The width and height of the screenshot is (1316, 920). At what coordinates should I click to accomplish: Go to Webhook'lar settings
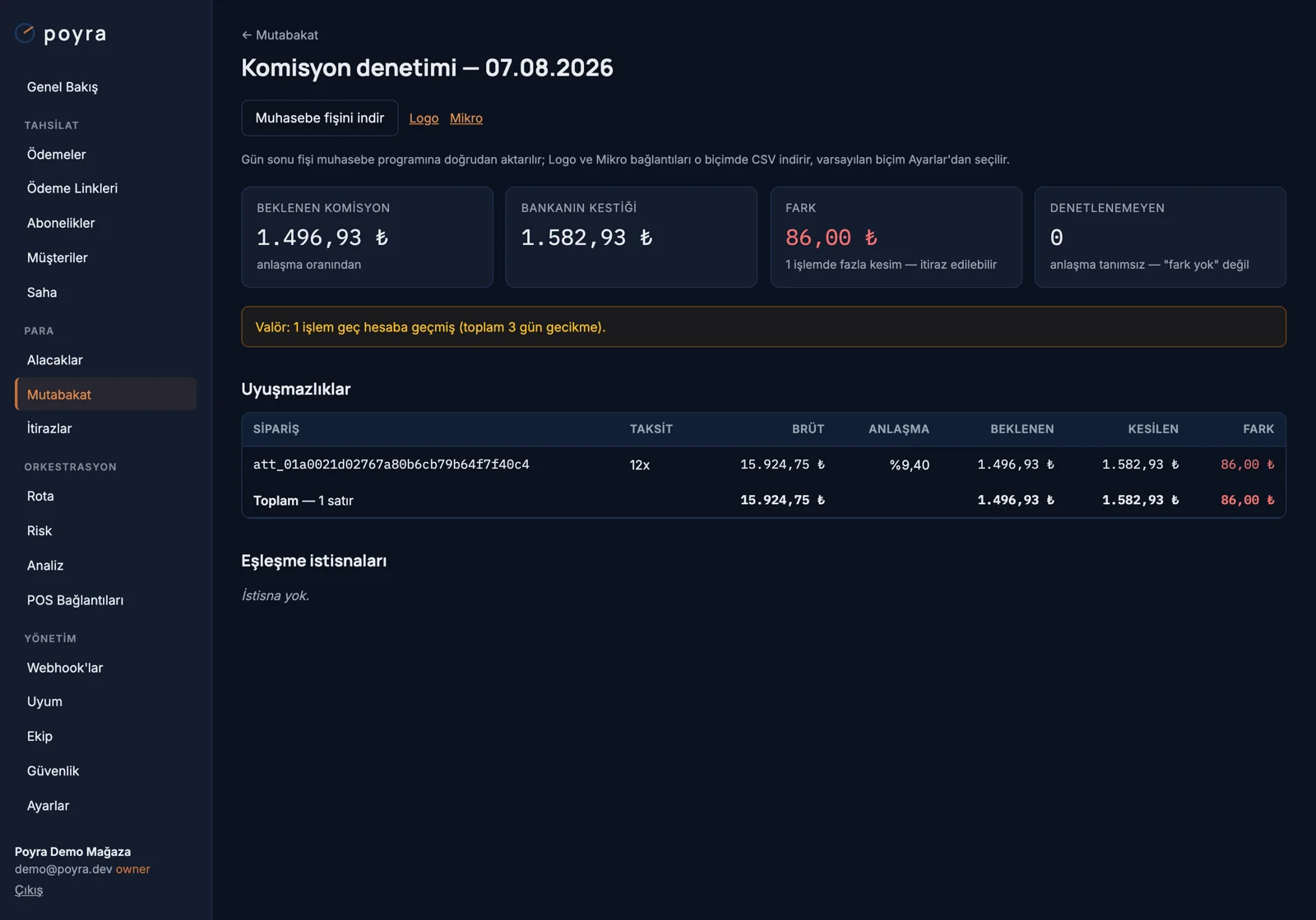point(105,667)
